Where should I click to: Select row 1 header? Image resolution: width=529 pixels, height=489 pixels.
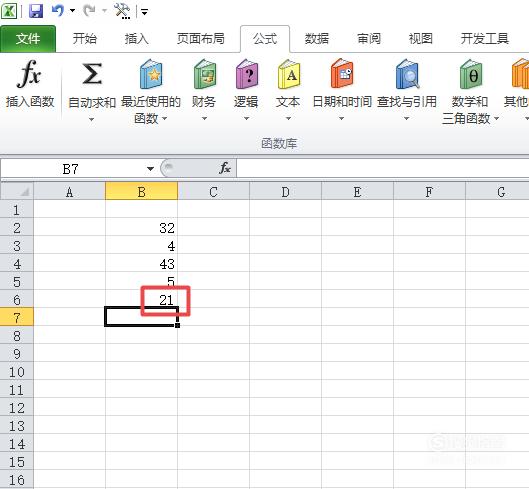coord(17,210)
